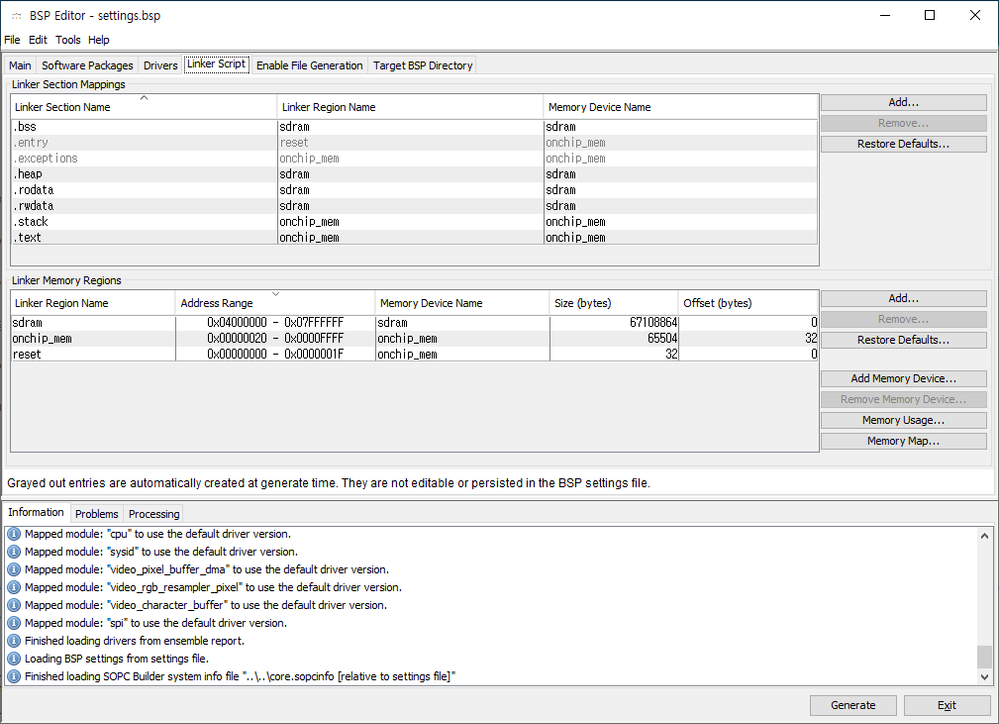Screen dimensions: 999x724
Task: Open the Edit menu
Action: pos(38,40)
